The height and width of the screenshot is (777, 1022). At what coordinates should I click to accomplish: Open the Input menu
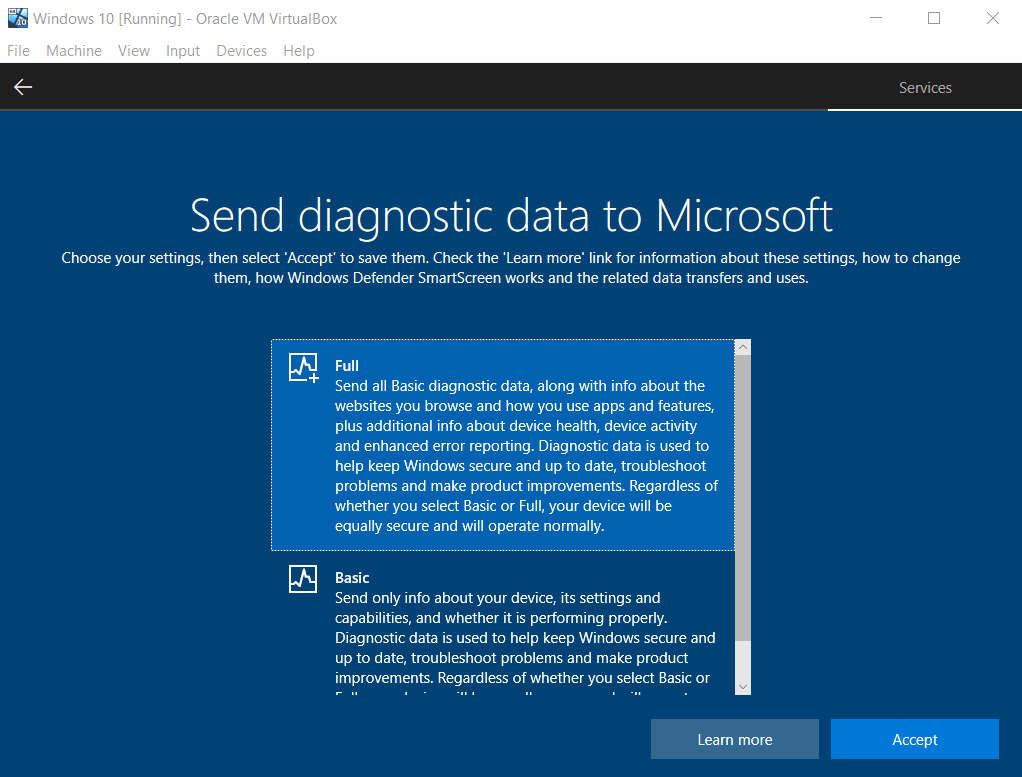click(182, 51)
